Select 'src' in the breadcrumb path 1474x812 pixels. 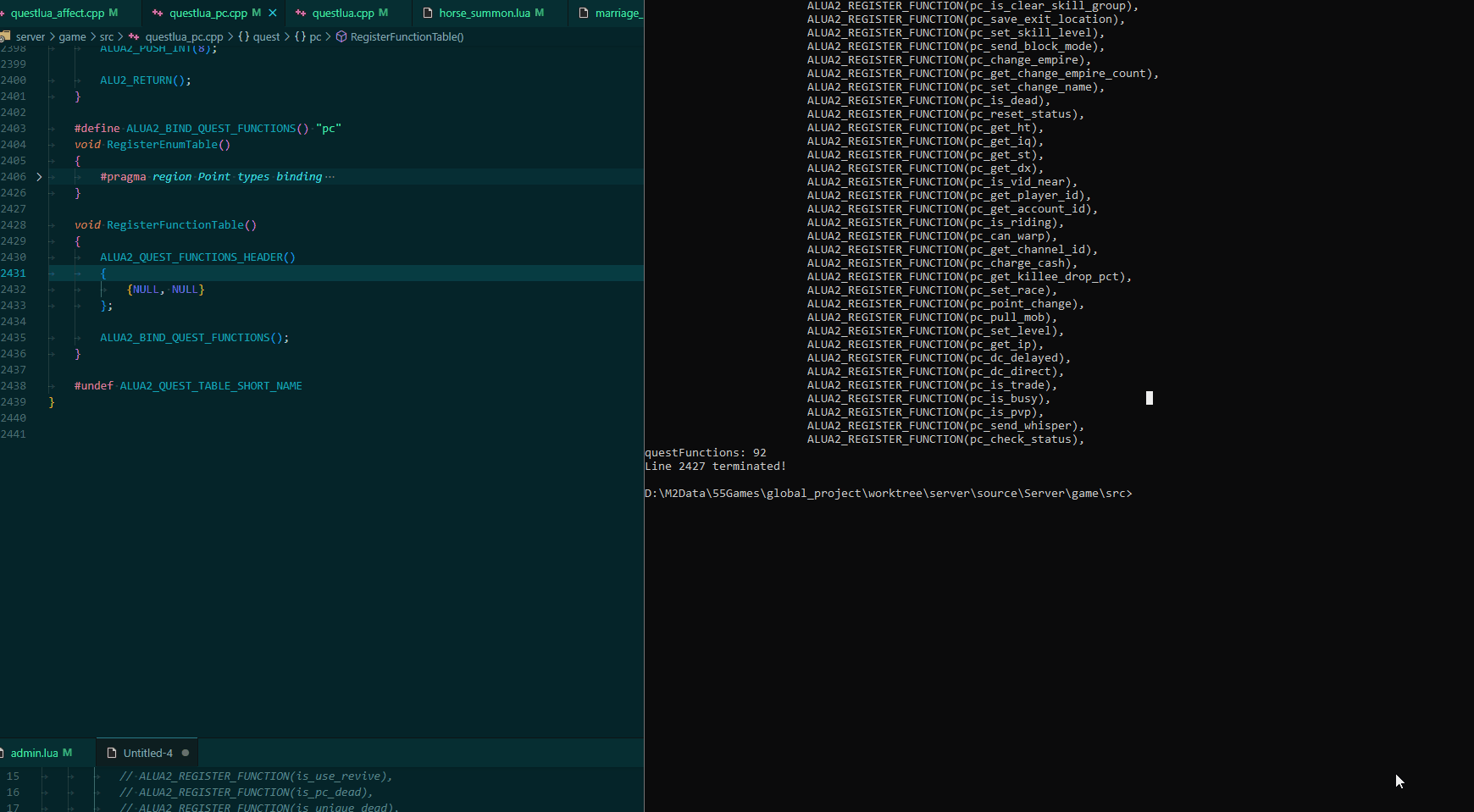107,36
